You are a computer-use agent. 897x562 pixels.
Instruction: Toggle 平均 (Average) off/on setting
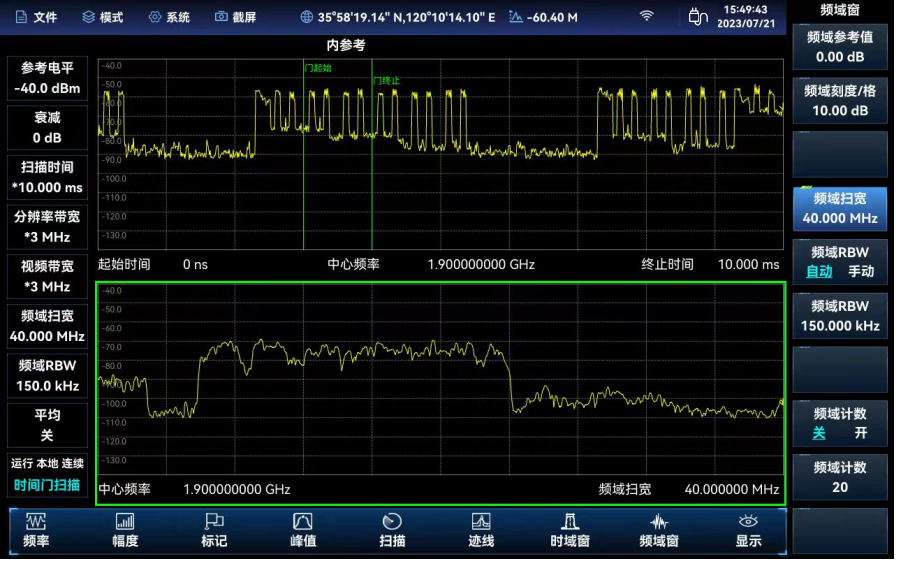[x=47, y=425]
